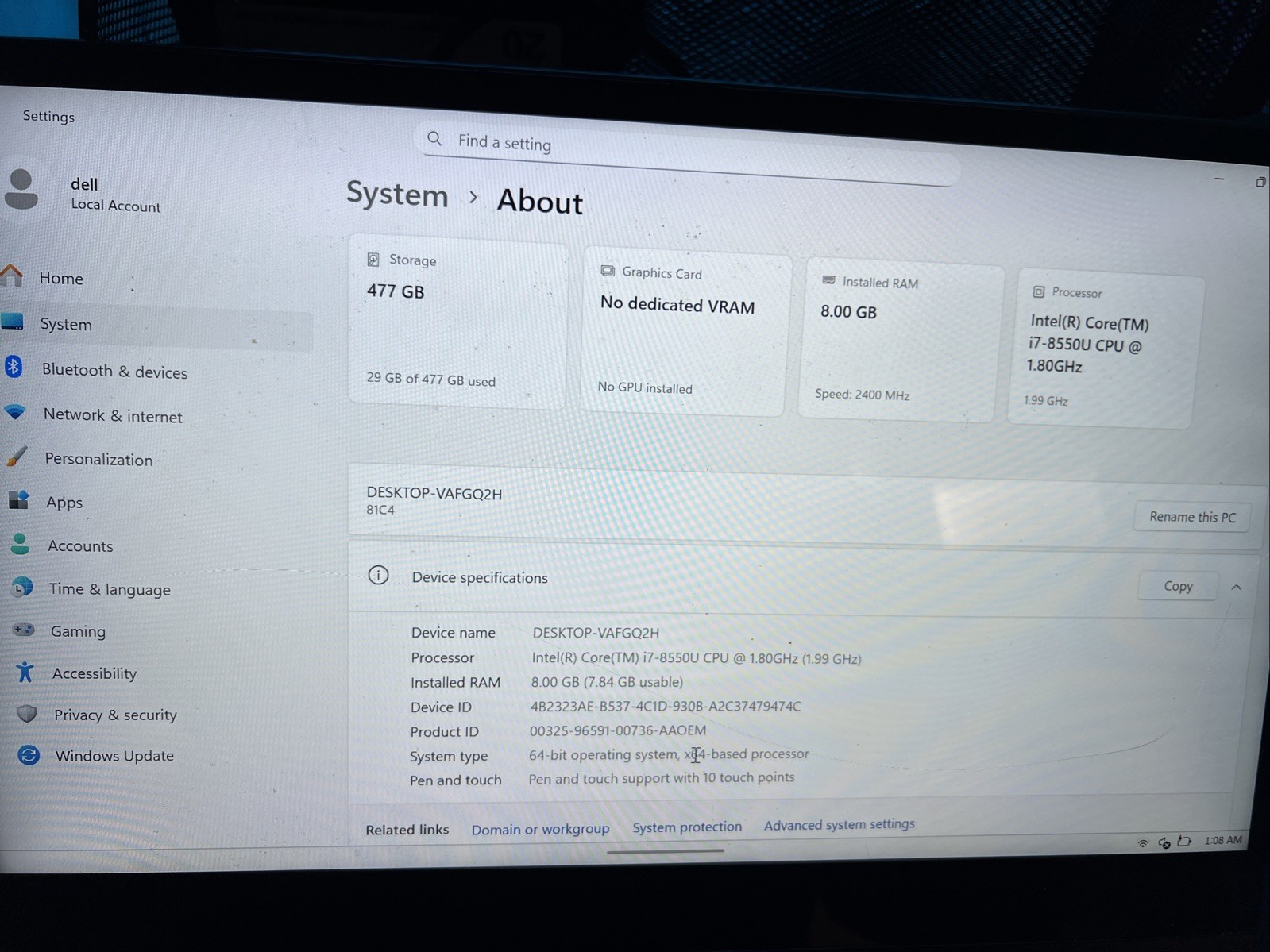Click the Device ID value 4B2323AE-B537
This screenshot has height=952, width=1270.
[666, 706]
